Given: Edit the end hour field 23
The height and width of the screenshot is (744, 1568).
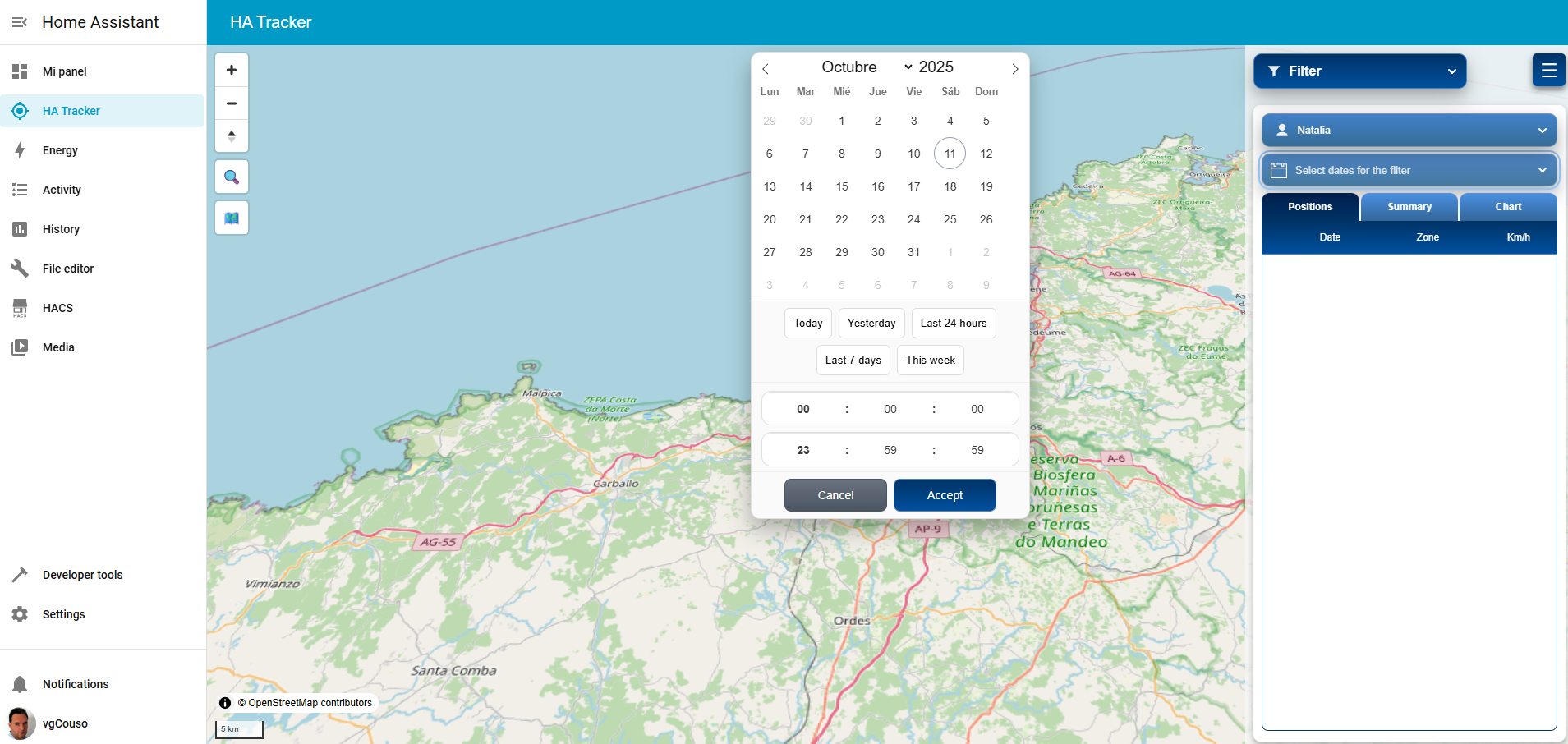Looking at the screenshot, I should (x=803, y=450).
